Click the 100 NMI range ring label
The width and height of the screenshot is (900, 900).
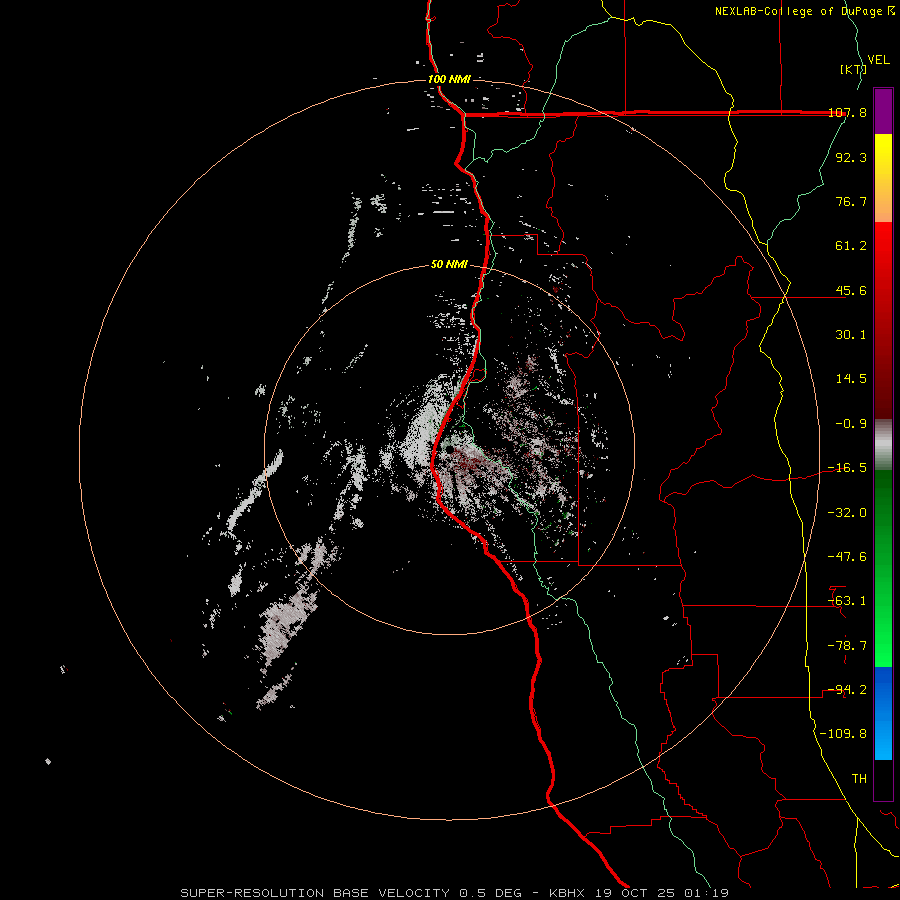449,79
